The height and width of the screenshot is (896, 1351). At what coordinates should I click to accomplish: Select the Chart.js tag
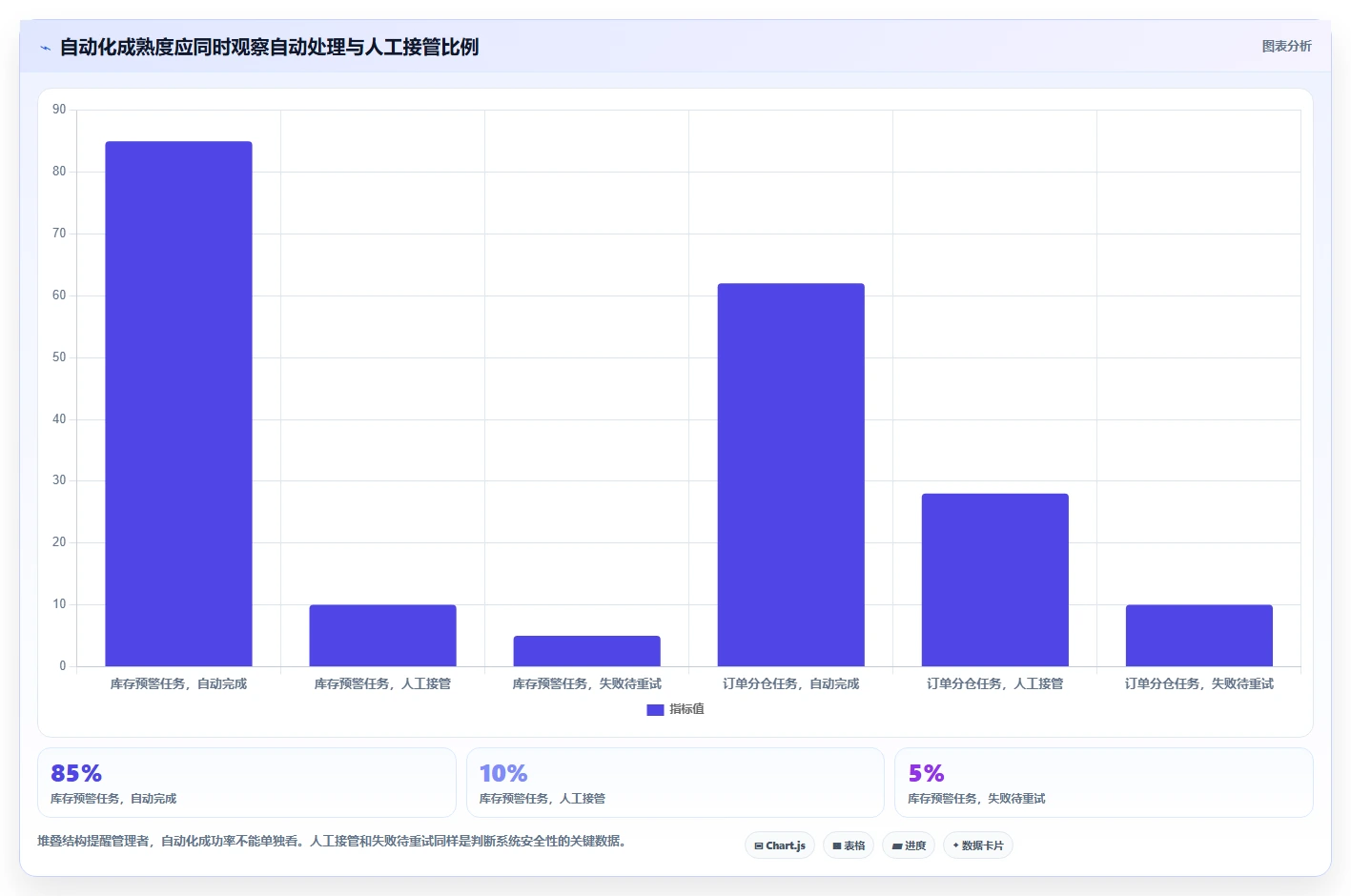[x=780, y=845]
